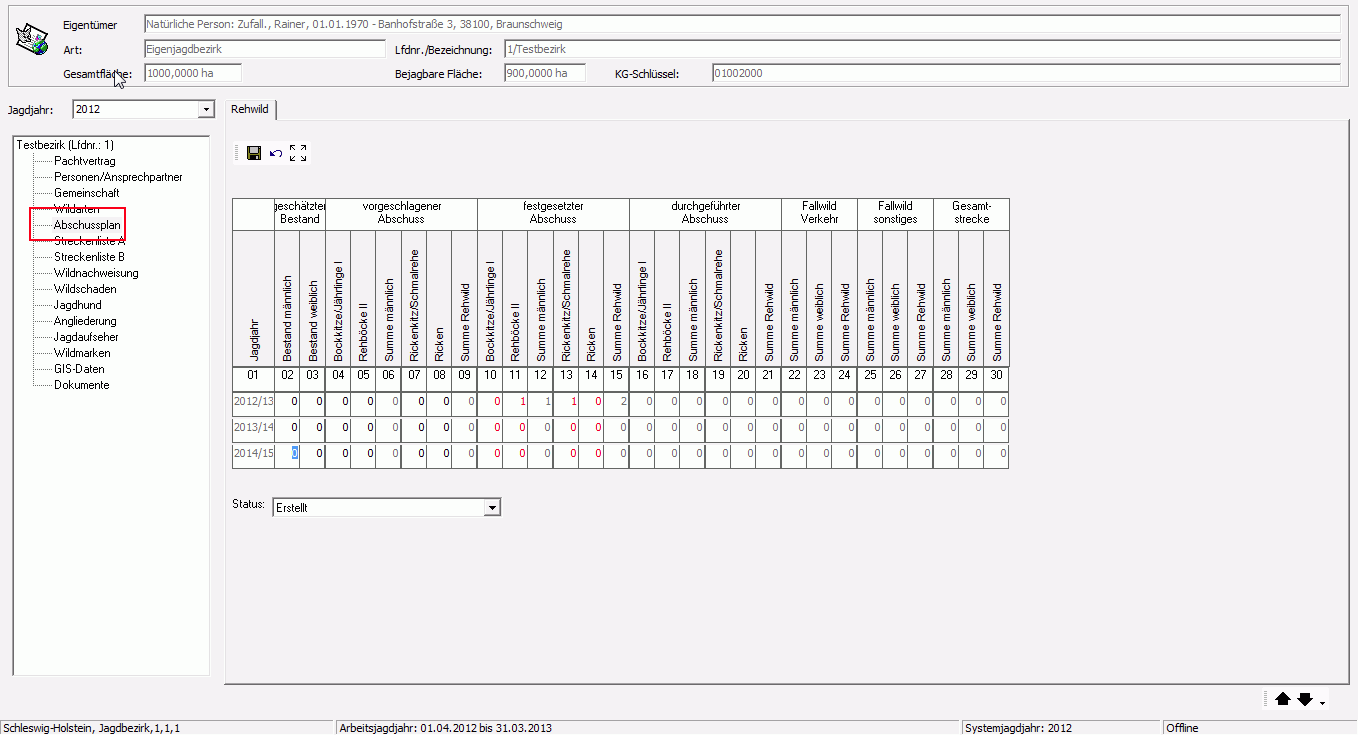
Task: Click the KG-Schlüssel field
Action: [x=1025, y=73]
